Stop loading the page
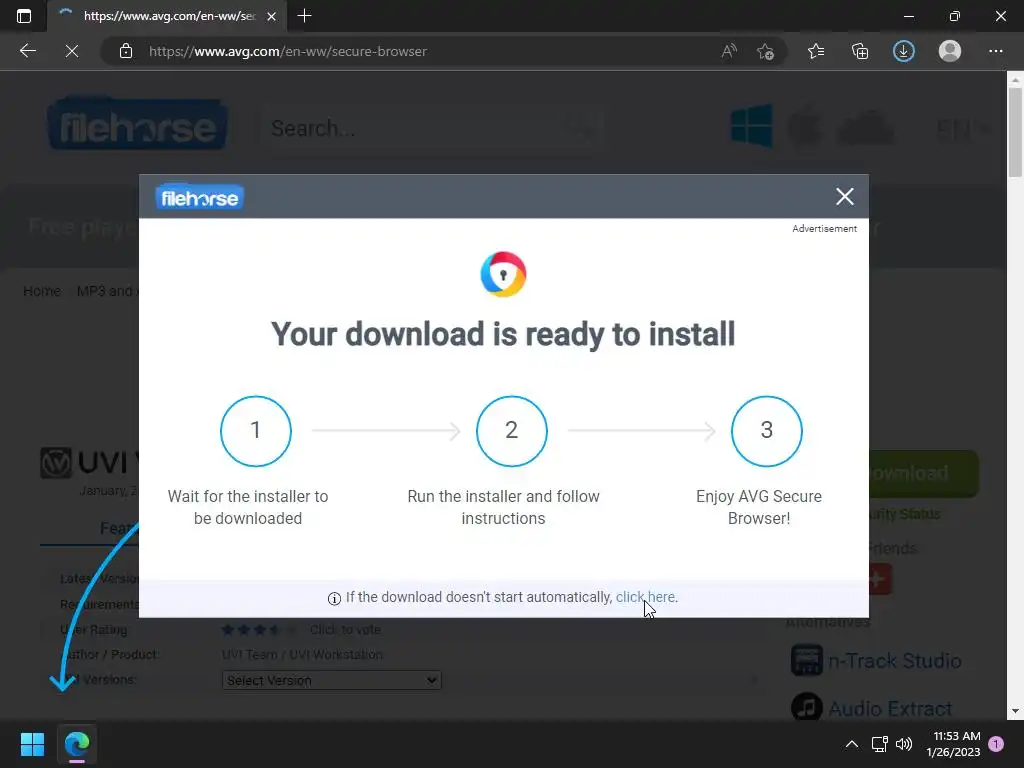 coord(72,51)
